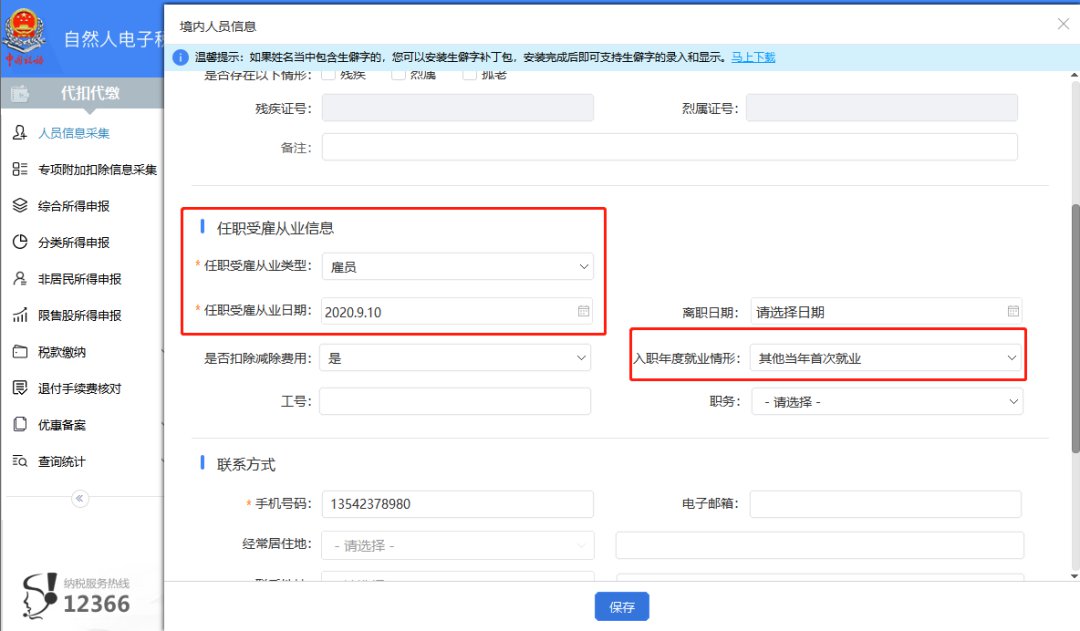
Task: Select 退付手续费核对 in the sidebar menu
Action: [x=80, y=388]
